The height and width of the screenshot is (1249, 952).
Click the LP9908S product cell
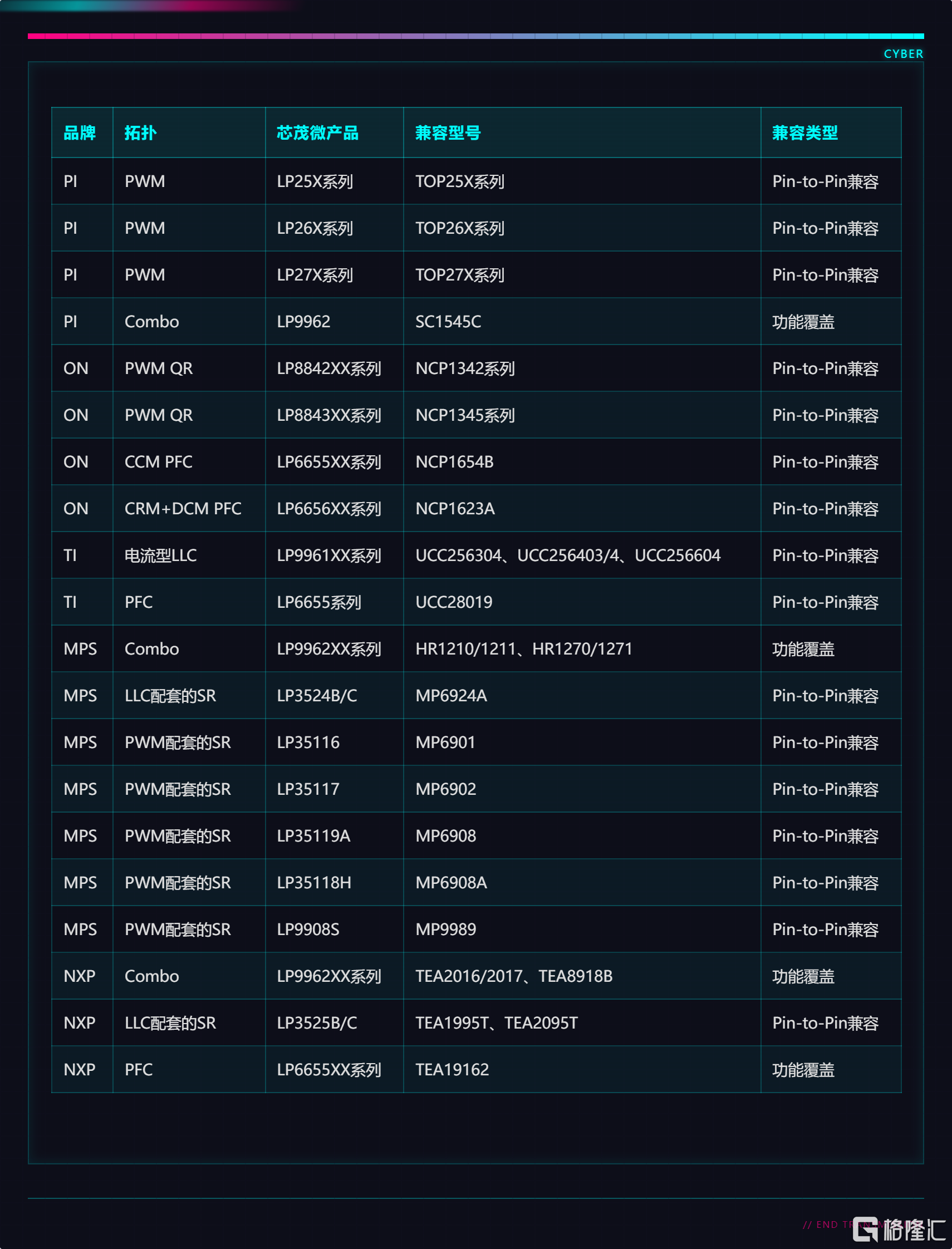click(308, 930)
